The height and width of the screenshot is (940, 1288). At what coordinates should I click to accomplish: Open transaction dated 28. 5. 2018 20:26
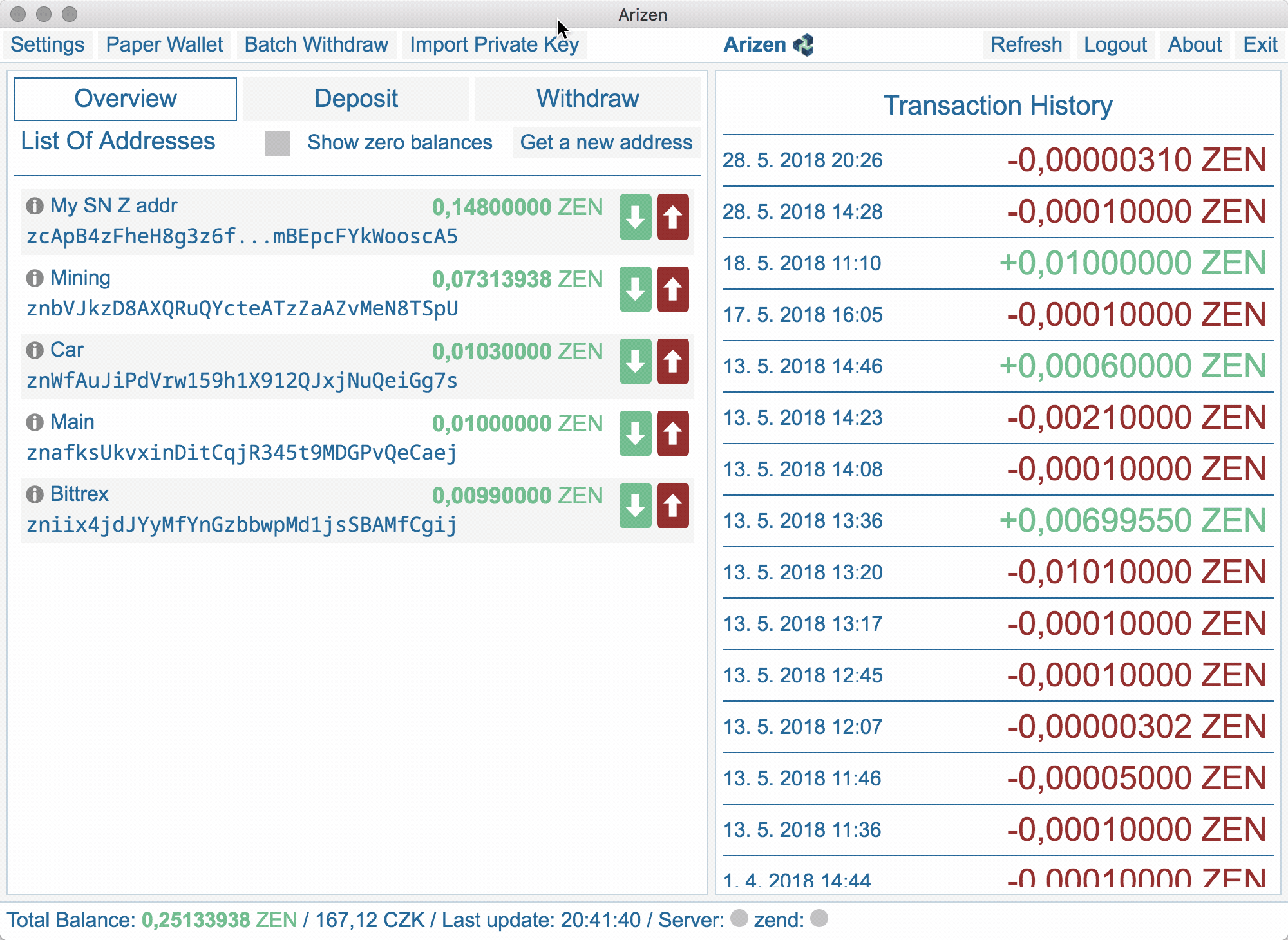pyautogui.click(x=998, y=160)
